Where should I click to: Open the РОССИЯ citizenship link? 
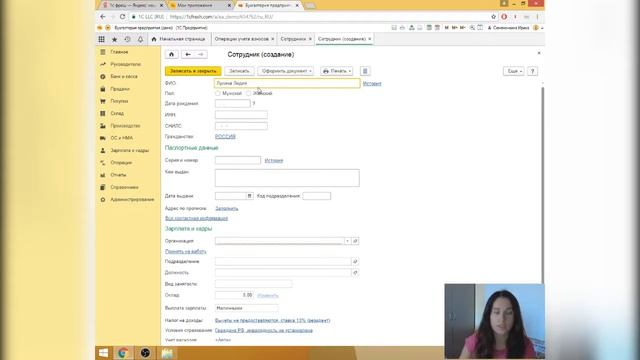click(x=225, y=136)
